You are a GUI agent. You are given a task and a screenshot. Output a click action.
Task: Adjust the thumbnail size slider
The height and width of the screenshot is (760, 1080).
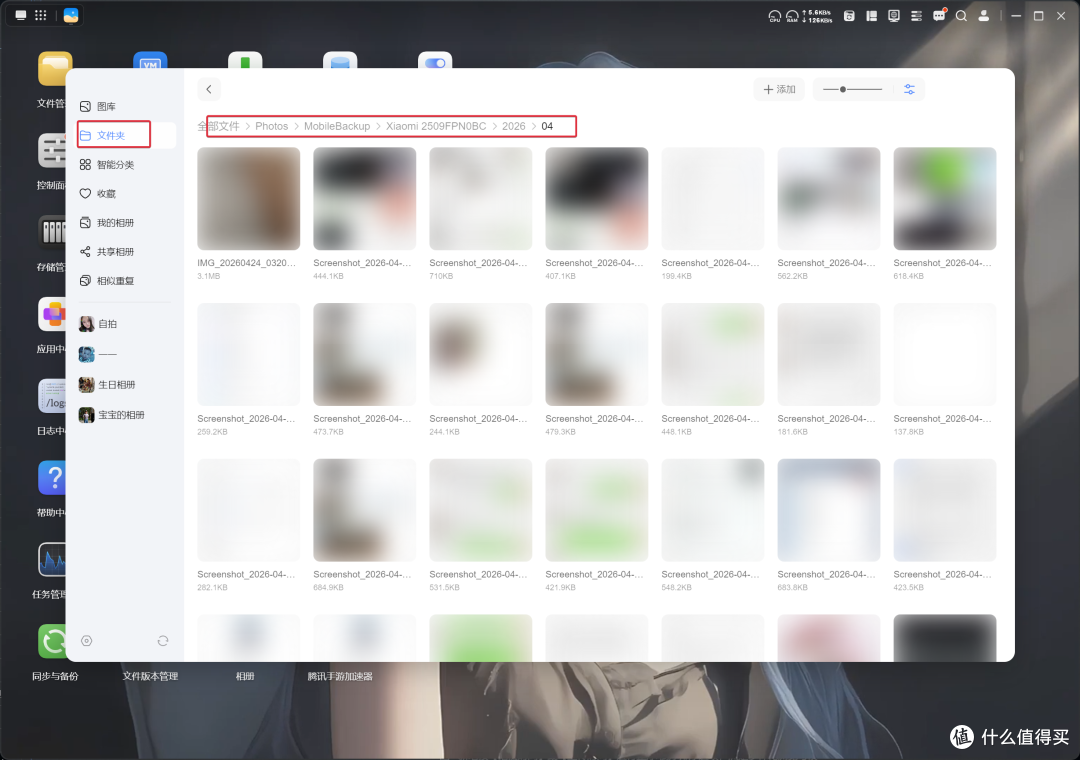pos(852,90)
